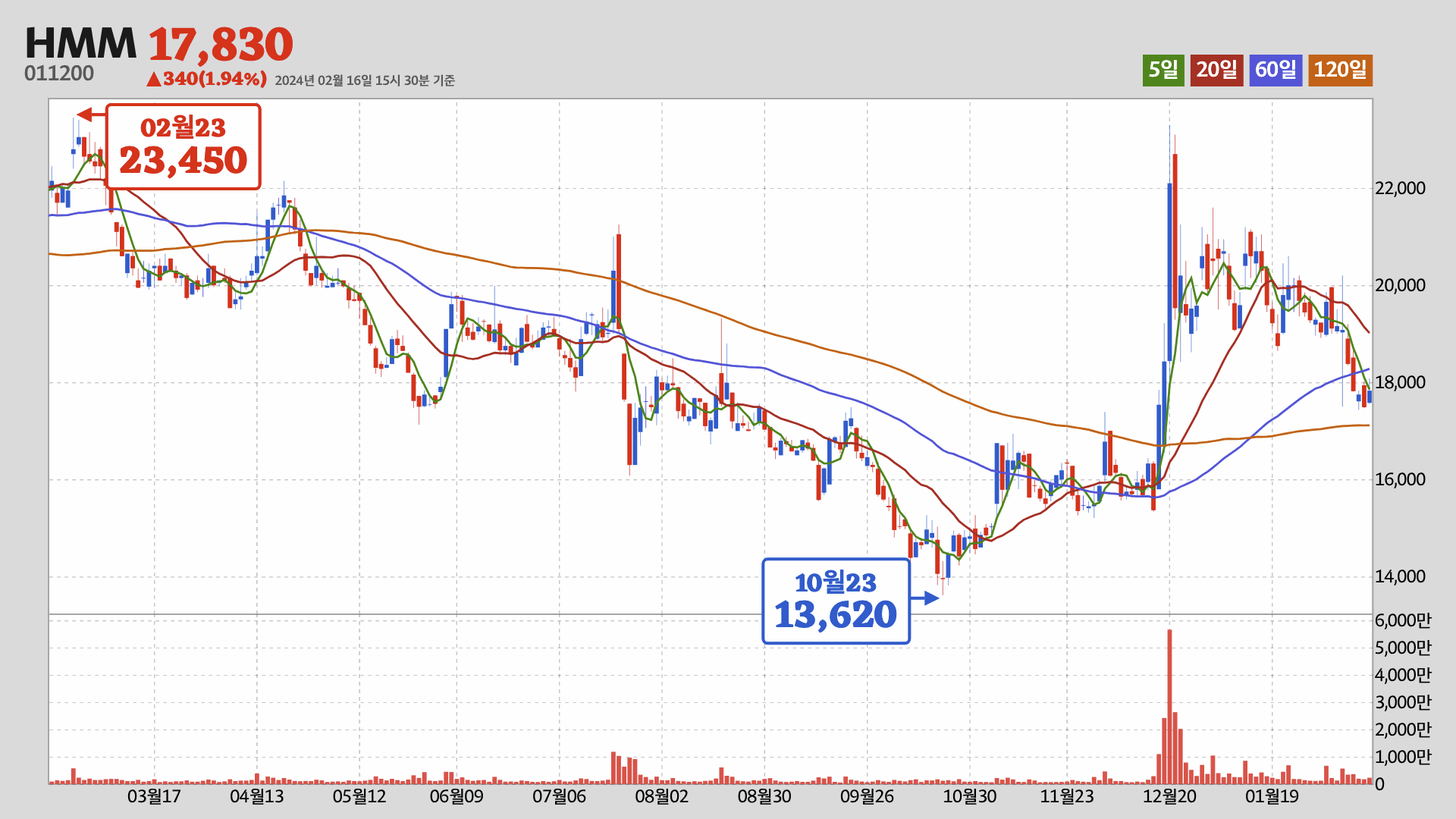
Task: Toggle the 120일 moving average legend
Action: (1340, 70)
